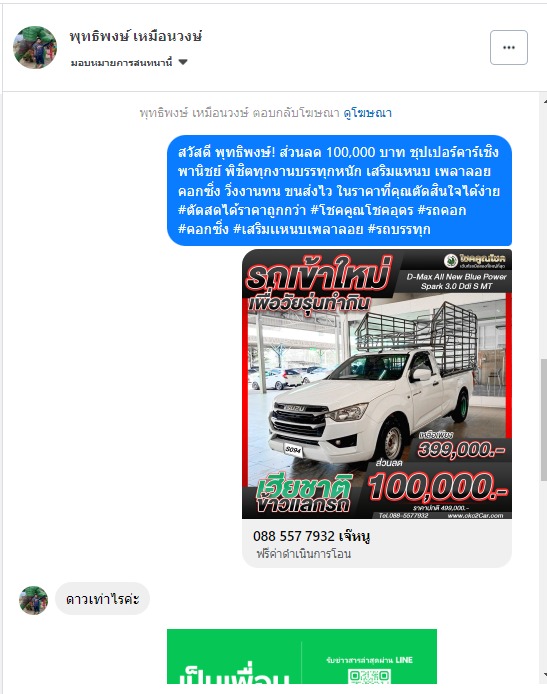Click the โชคคูณโชค logo in the ad image

(476, 260)
